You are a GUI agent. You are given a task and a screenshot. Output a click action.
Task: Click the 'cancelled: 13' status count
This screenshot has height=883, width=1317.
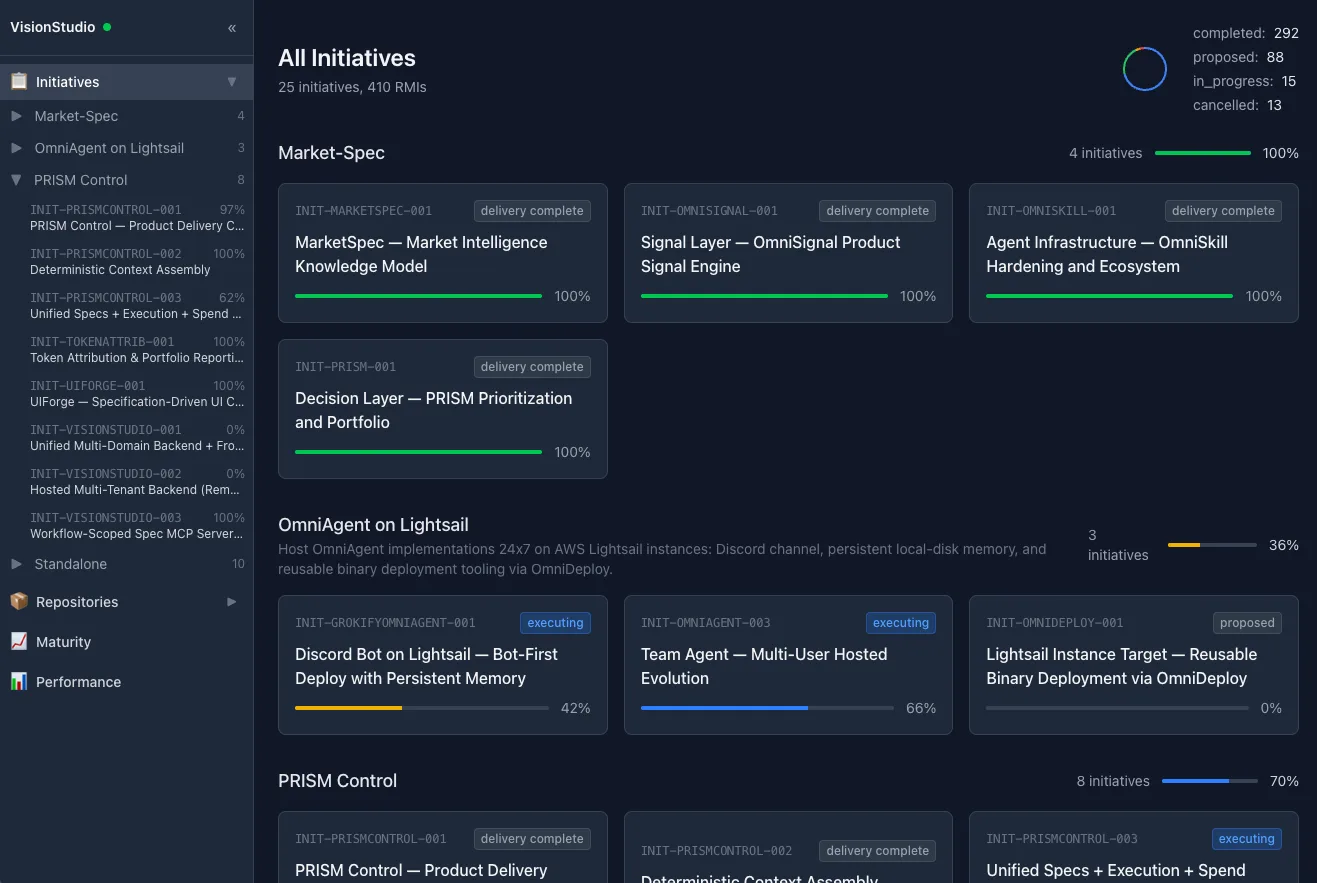click(1238, 105)
